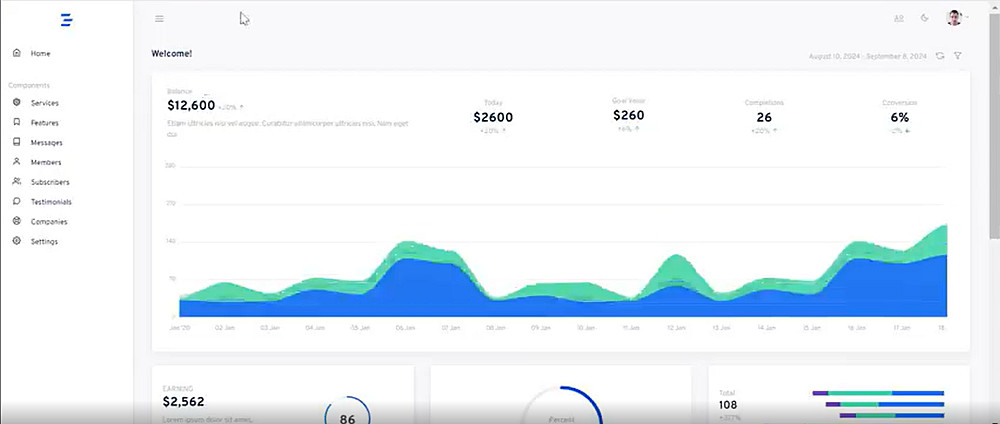Image resolution: width=1000 pixels, height=424 pixels.
Task: Open the Home menu item
Action: (x=41, y=54)
